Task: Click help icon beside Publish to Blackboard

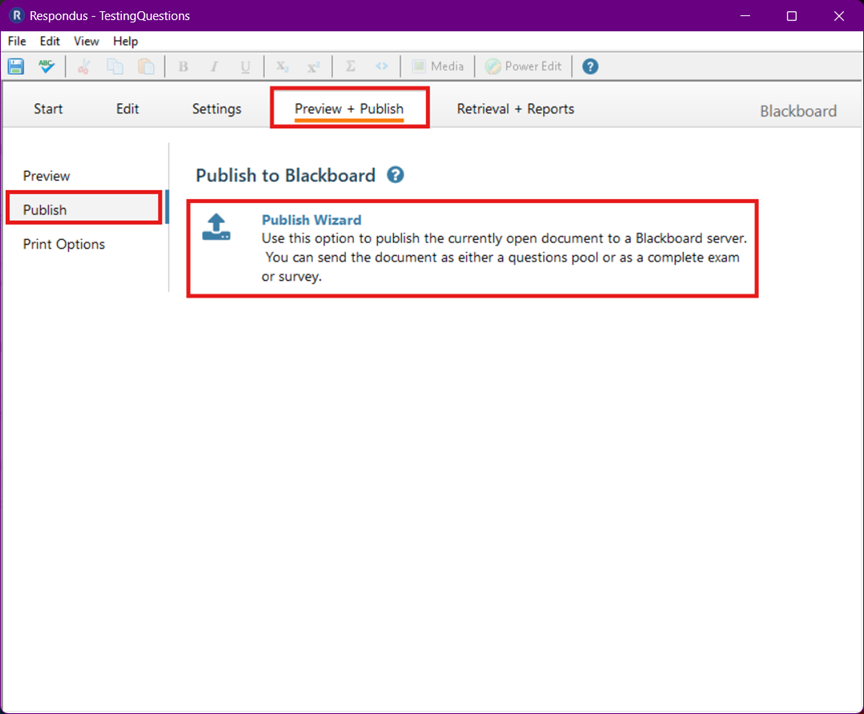Action: click(x=395, y=175)
